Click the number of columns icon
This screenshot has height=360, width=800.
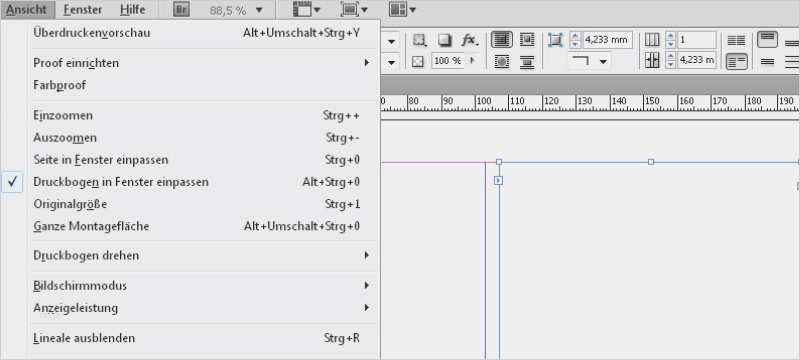click(652, 40)
